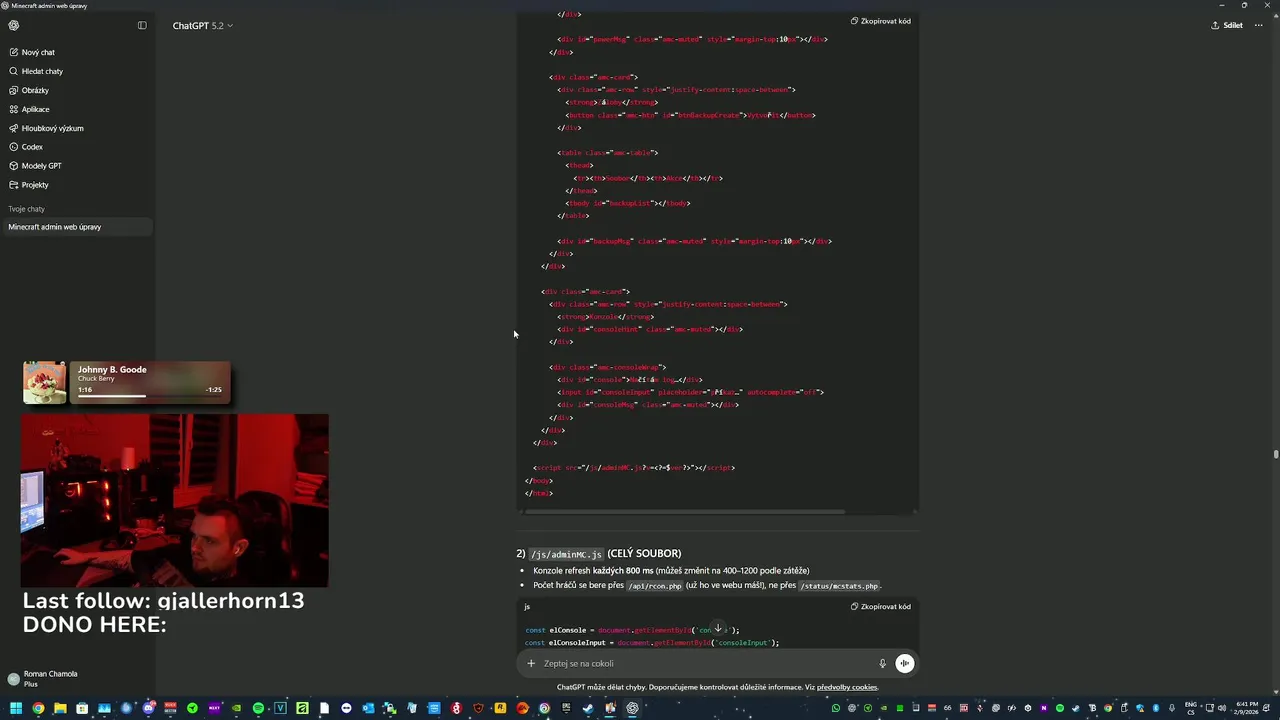This screenshot has height=720, width=1280.
Task: Open Aplikace in sidebar
Action: coord(35,109)
